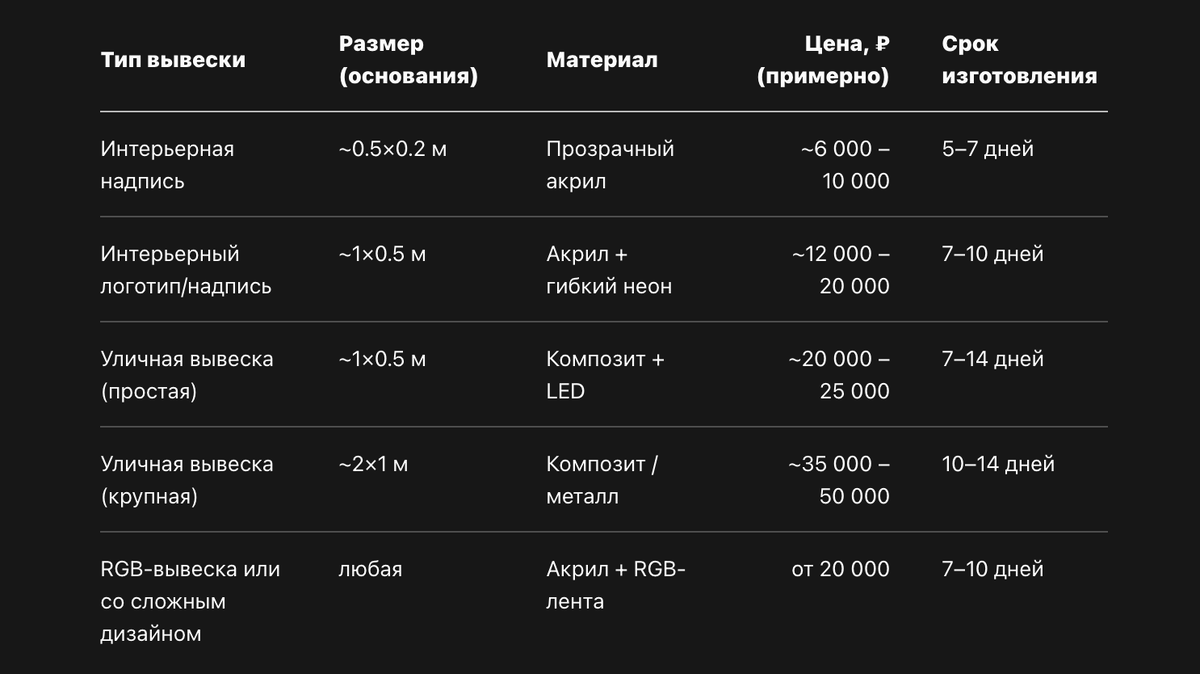Select the 'Акрил + гибкий неон' cell
The height and width of the screenshot is (674, 1200).
click(x=609, y=270)
